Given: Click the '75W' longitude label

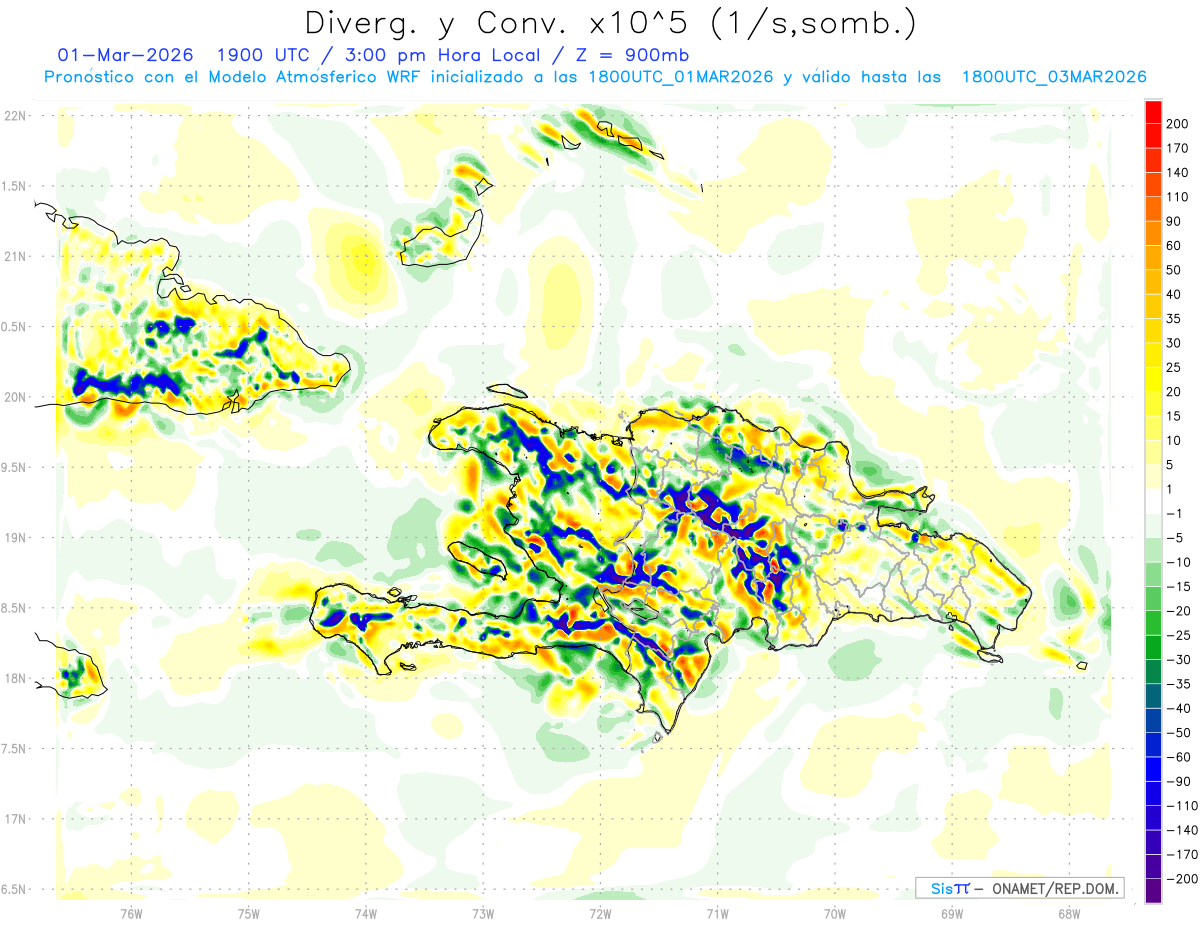Looking at the screenshot, I should tap(249, 913).
